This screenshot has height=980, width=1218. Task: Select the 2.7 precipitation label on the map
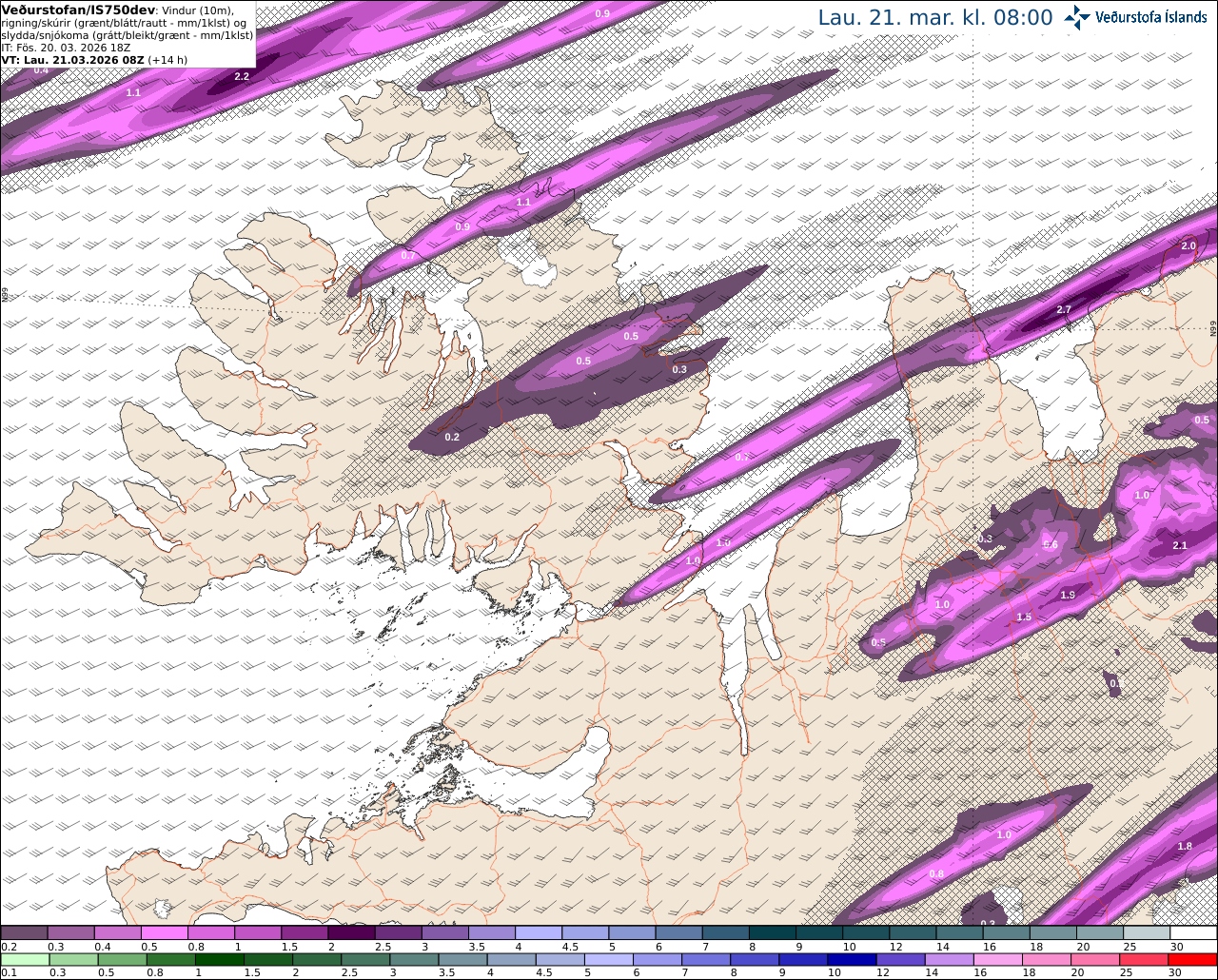point(1064,310)
